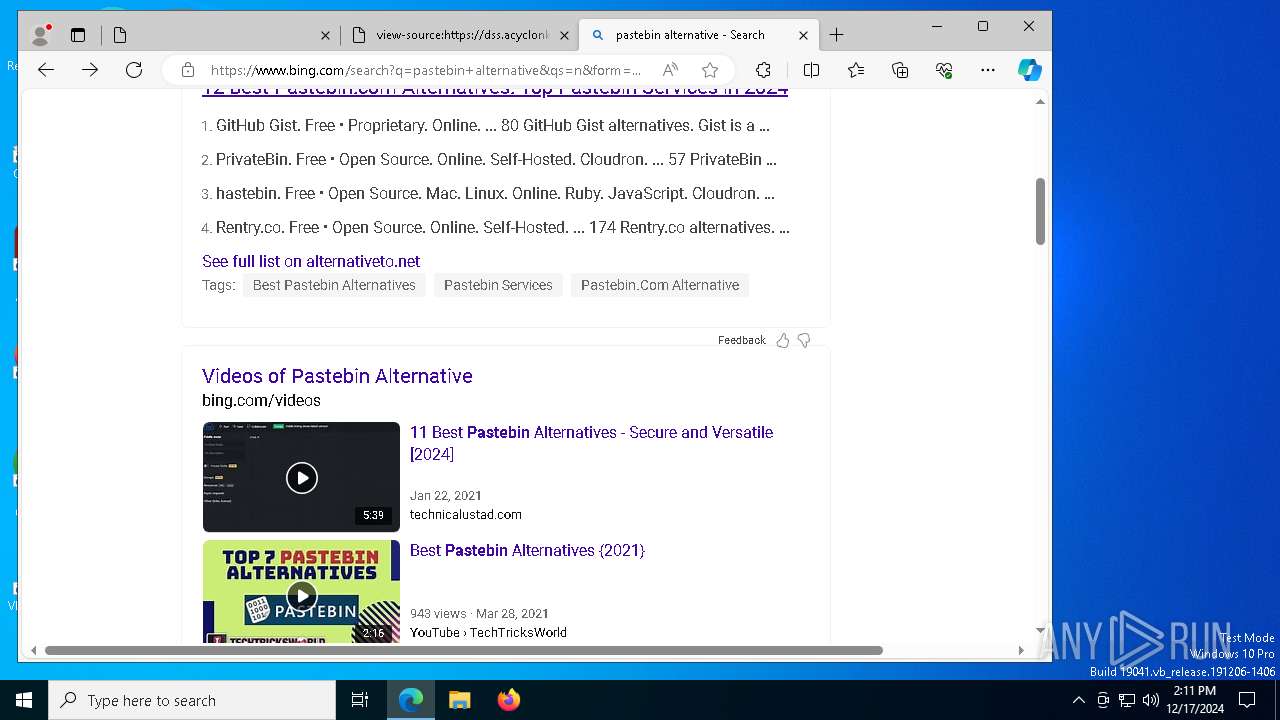1280x720 pixels.
Task: Click the vertical scrollbar up arrow
Action: point(1040,101)
